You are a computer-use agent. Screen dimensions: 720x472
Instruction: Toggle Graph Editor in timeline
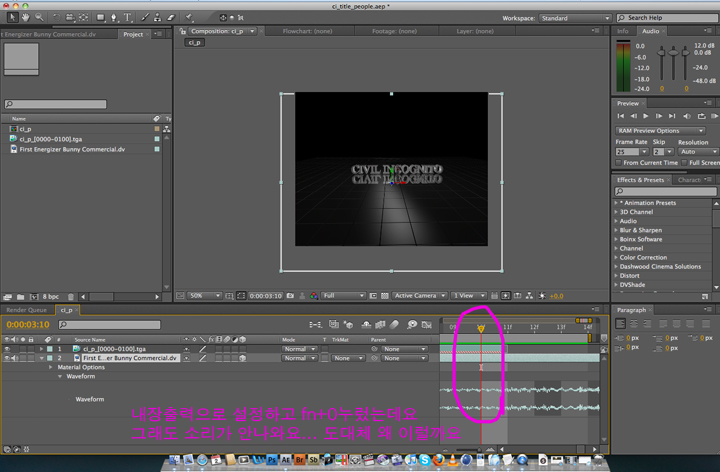click(427, 325)
